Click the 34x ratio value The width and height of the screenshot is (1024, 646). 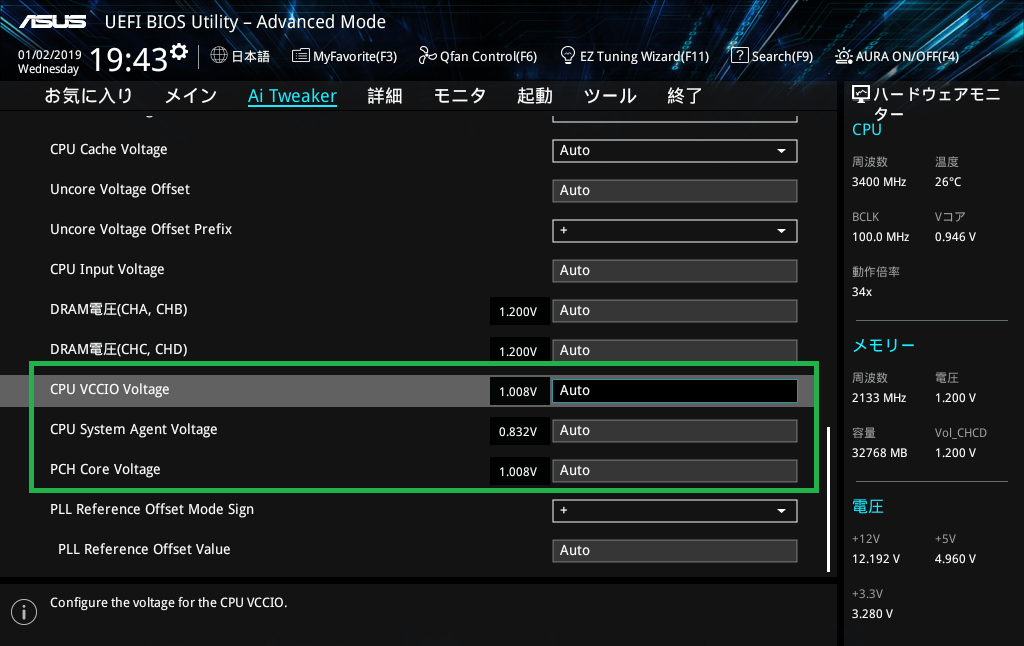862,292
